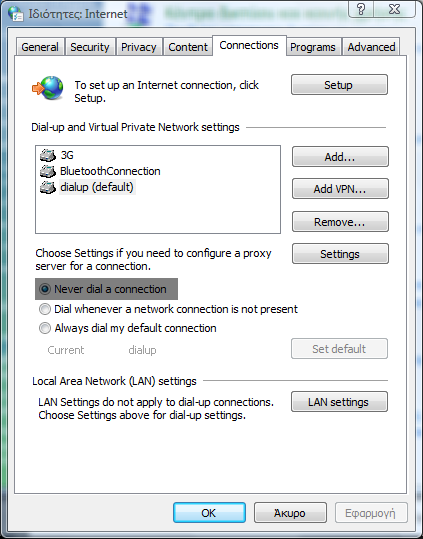Select the BluetoothConnection list entry
The image size is (423, 539).
point(110,171)
